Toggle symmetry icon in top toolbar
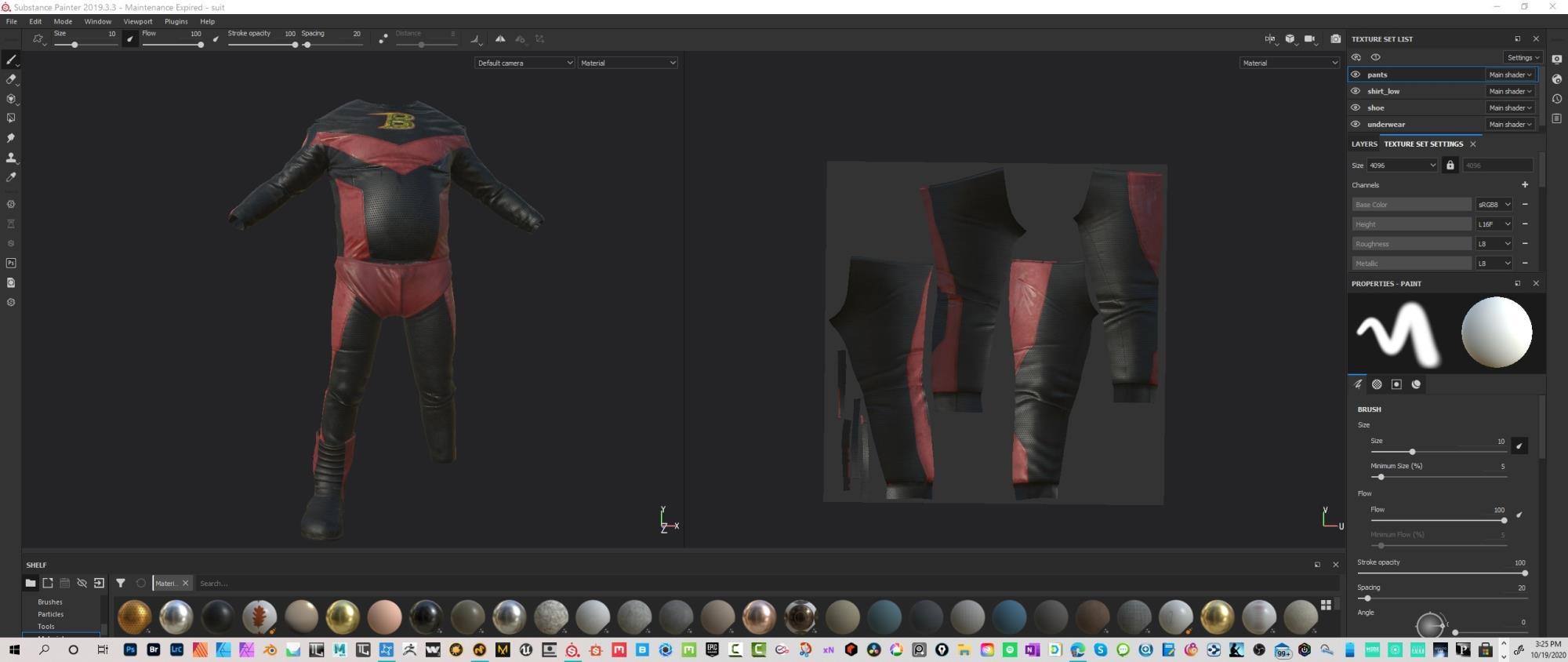The height and width of the screenshot is (662, 1568). coord(499,38)
